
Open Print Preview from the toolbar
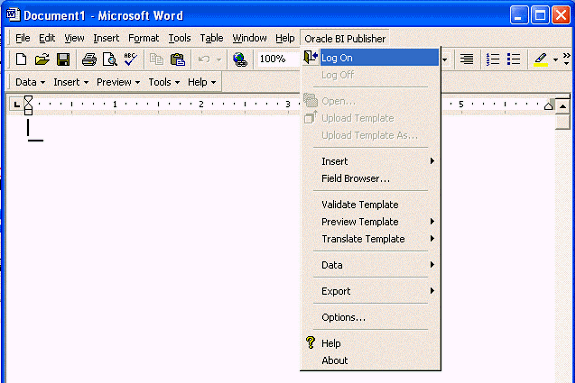pos(110,59)
